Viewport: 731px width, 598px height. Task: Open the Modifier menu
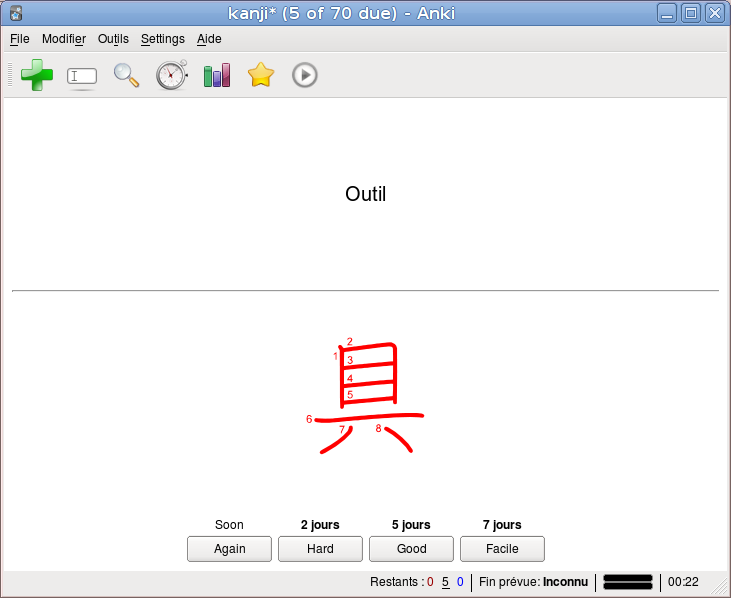pyautogui.click(x=64, y=39)
